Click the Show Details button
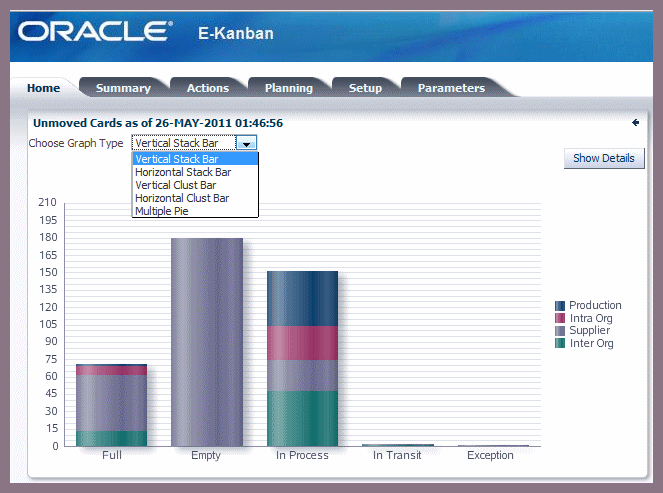 pyautogui.click(x=604, y=158)
